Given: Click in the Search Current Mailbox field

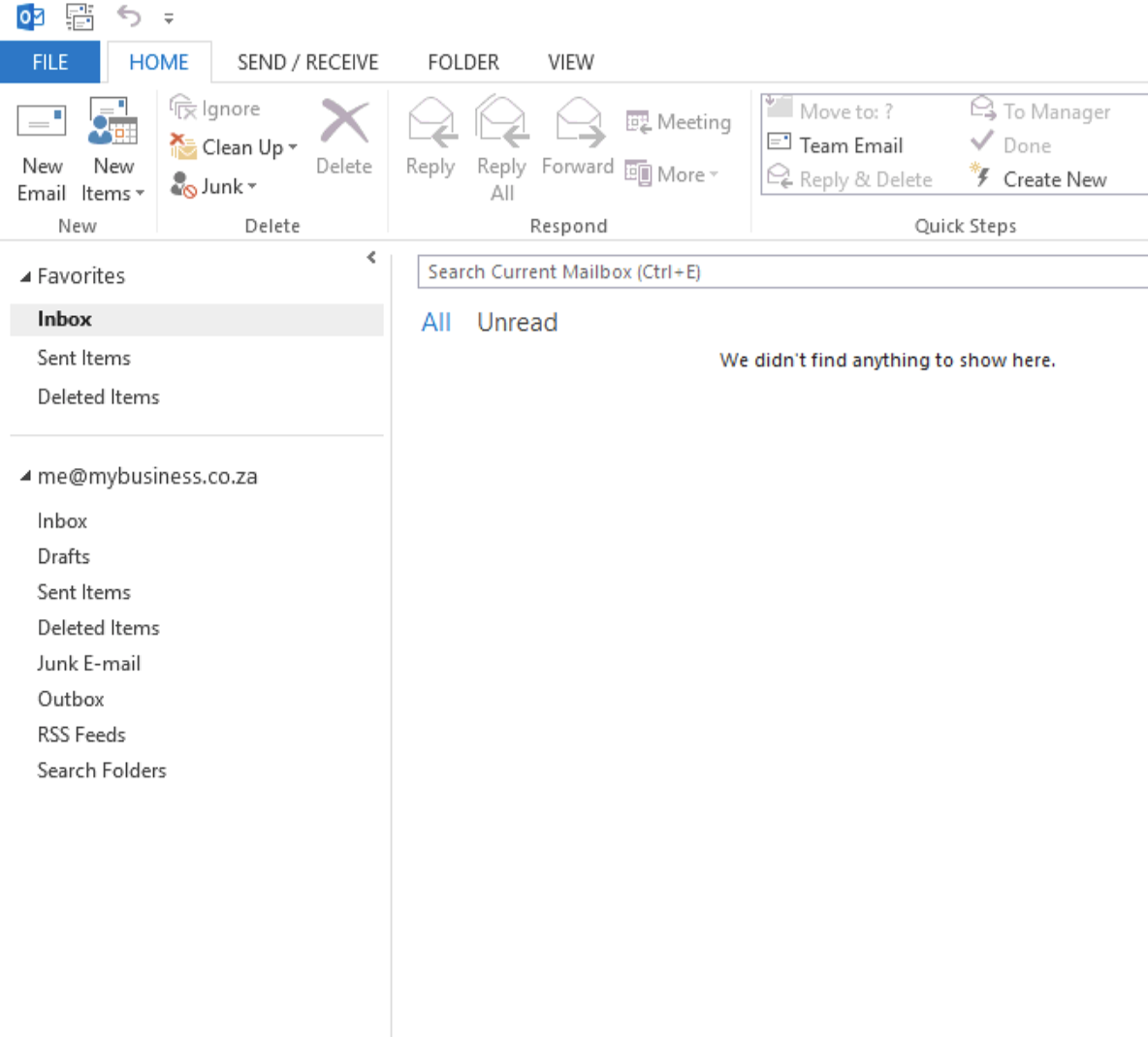Looking at the screenshot, I should [x=679, y=271].
